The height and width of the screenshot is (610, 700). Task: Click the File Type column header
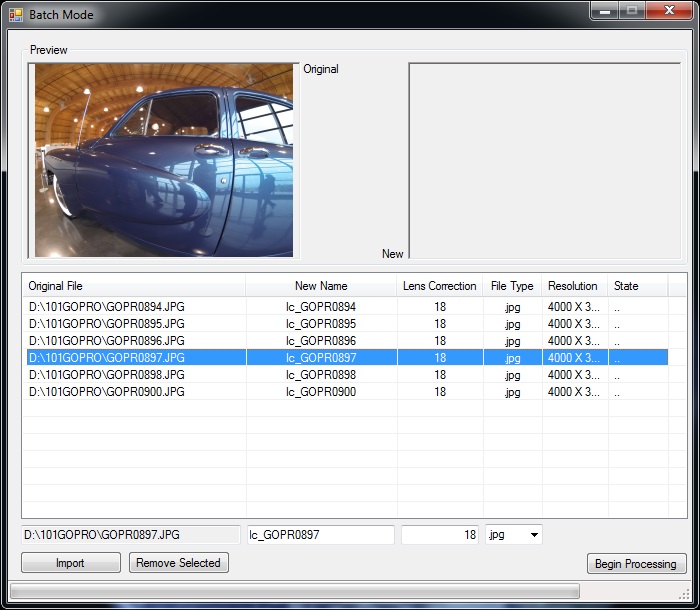pos(512,286)
